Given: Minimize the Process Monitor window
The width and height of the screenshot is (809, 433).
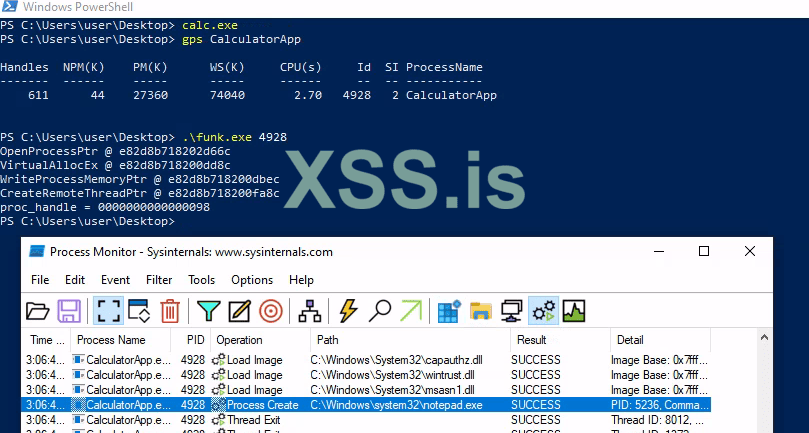Looking at the screenshot, I should click(x=659, y=251).
